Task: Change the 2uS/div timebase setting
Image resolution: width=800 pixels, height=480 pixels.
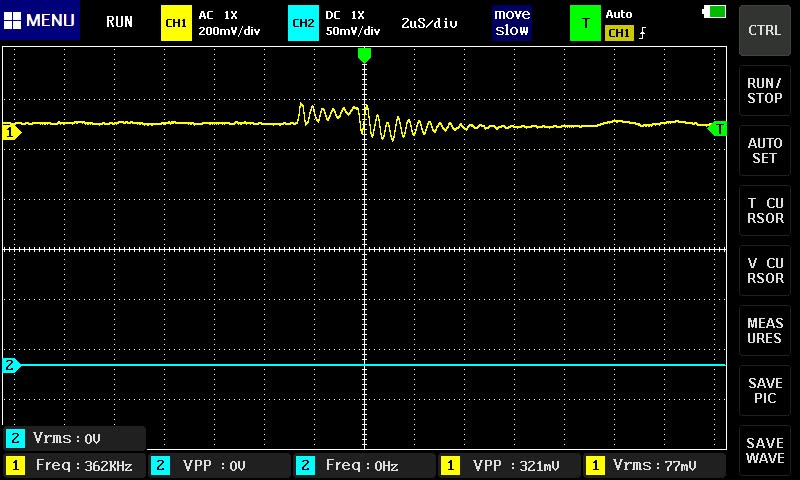Action: pyautogui.click(x=429, y=23)
